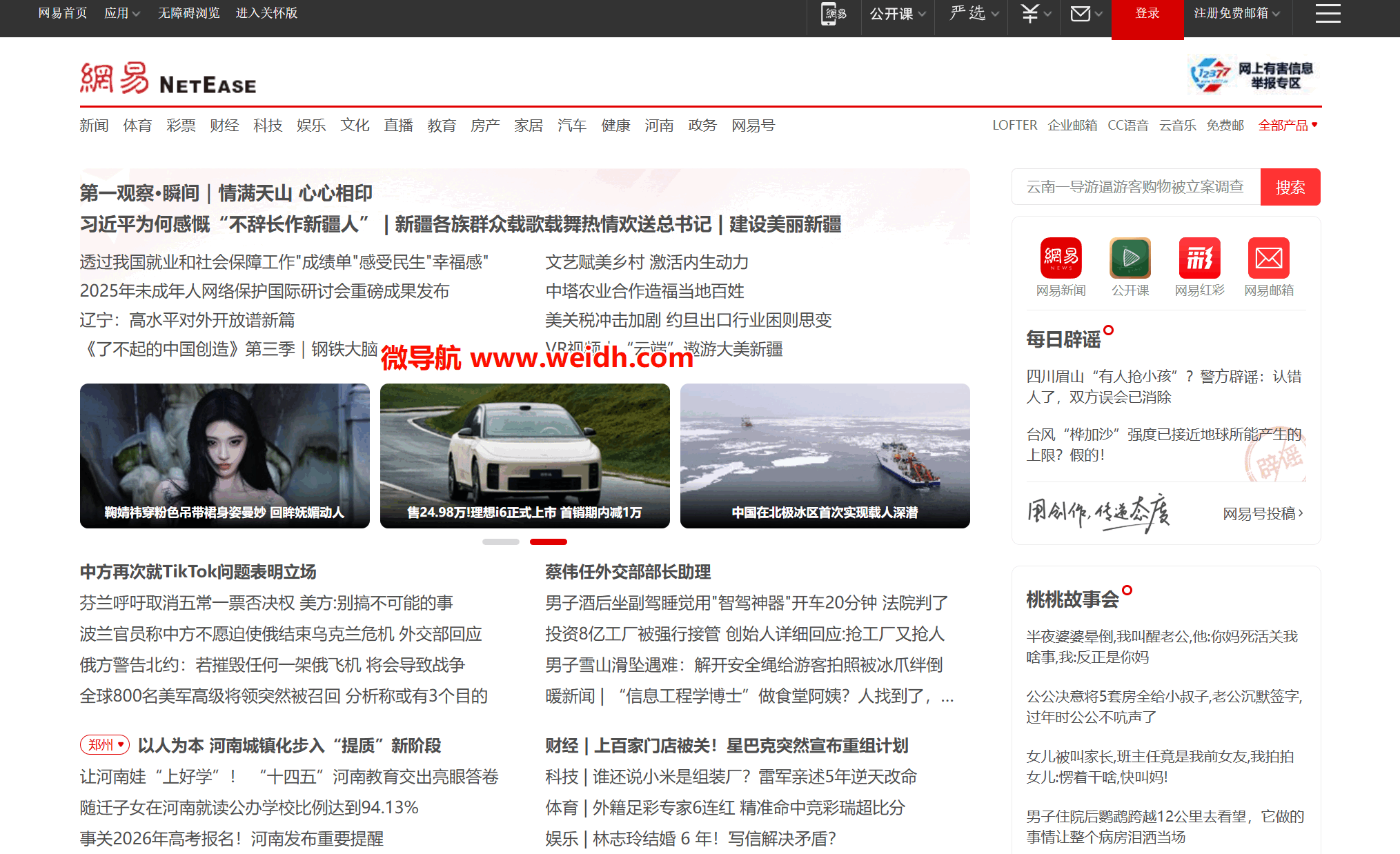Click the red circle beside 桃桃故事会
Screen dimensions: 1400x854
[x=1127, y=590]
